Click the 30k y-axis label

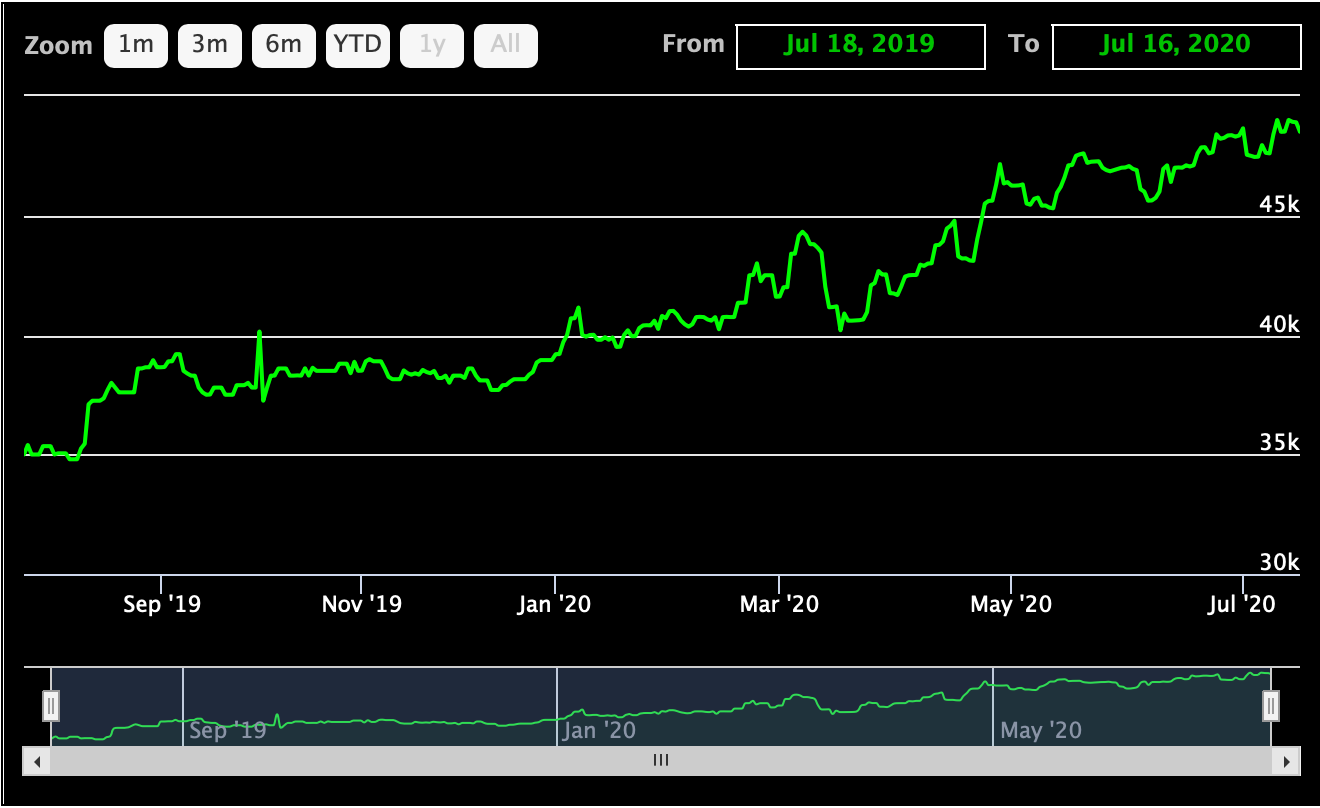click(1278, 563)
